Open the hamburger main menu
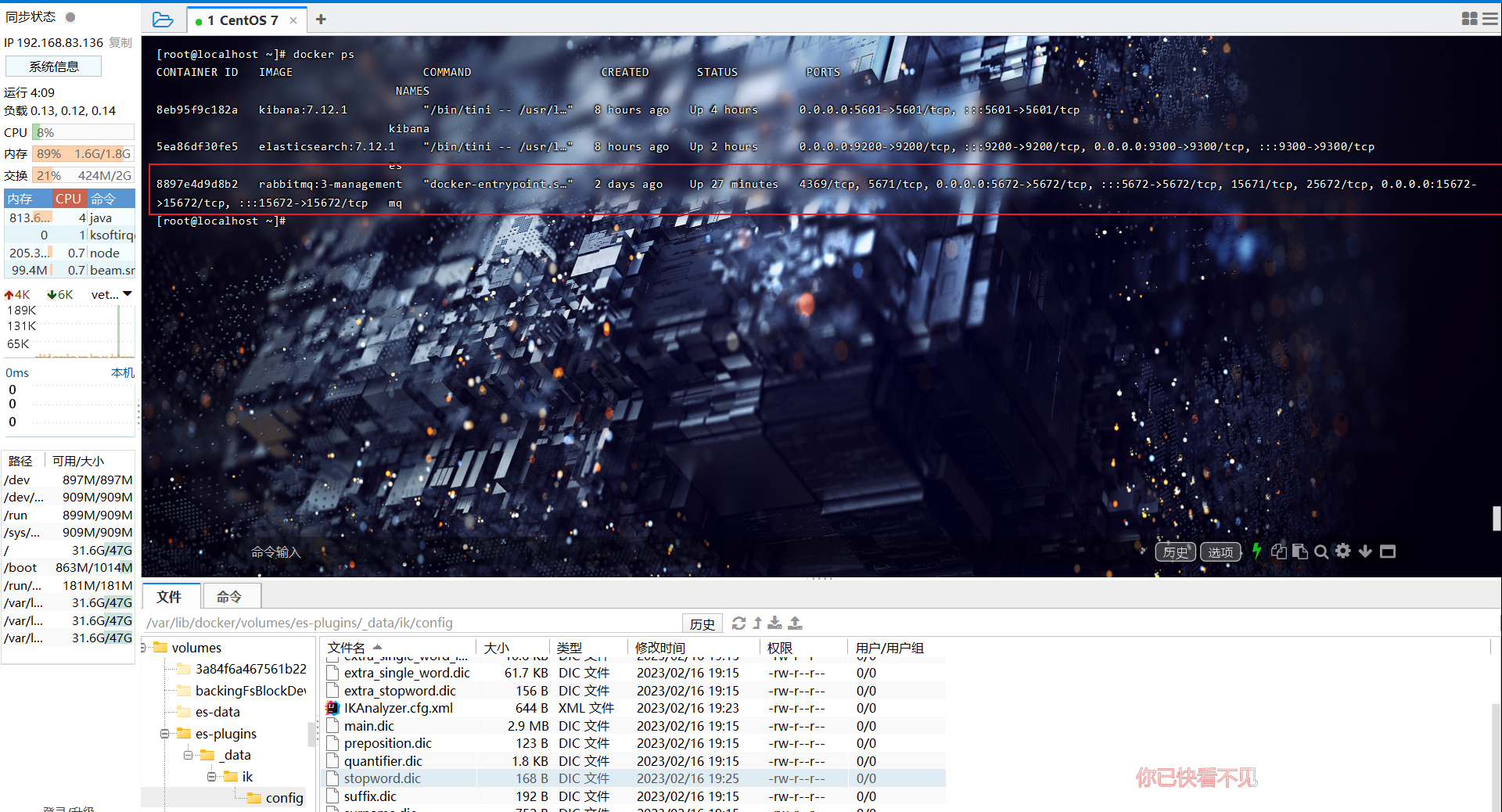The image size is (1502, 812). (x=1489, y=19)
